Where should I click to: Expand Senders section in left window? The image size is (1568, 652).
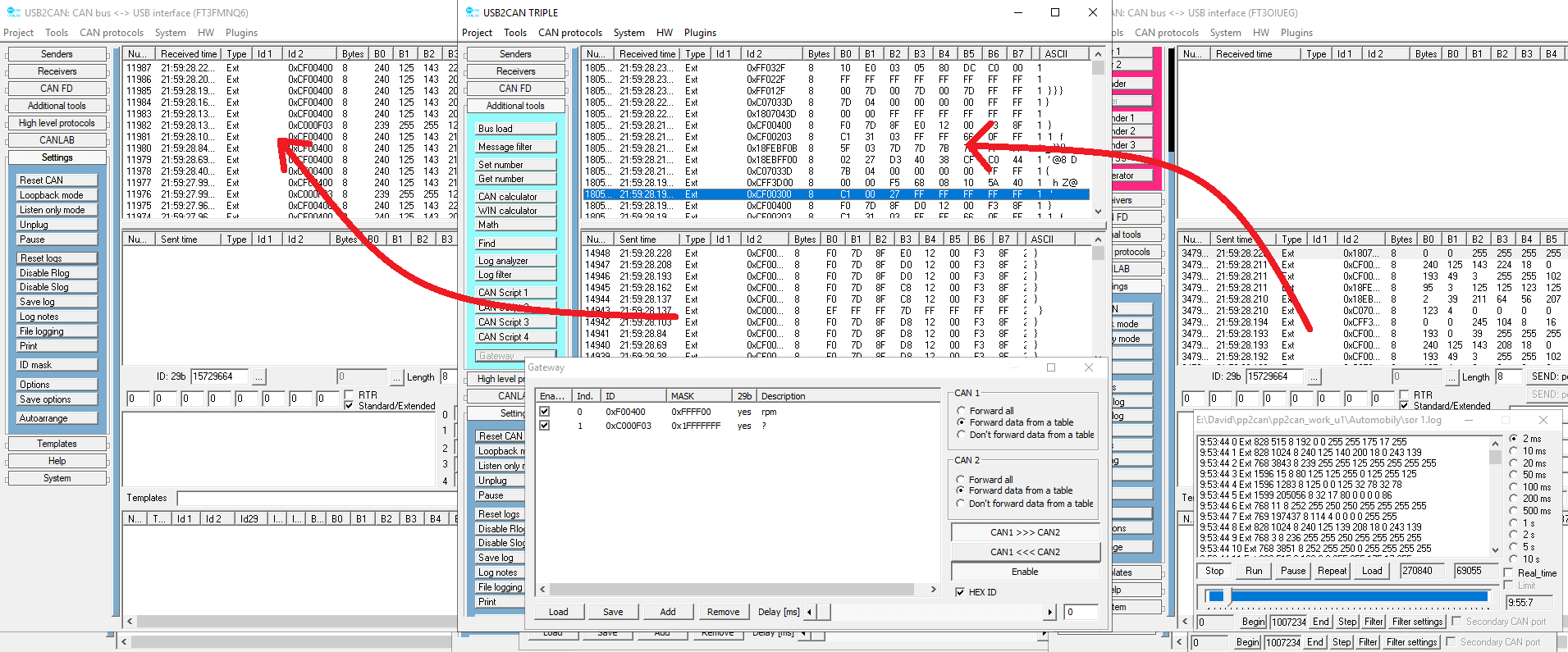coord(57,54)
